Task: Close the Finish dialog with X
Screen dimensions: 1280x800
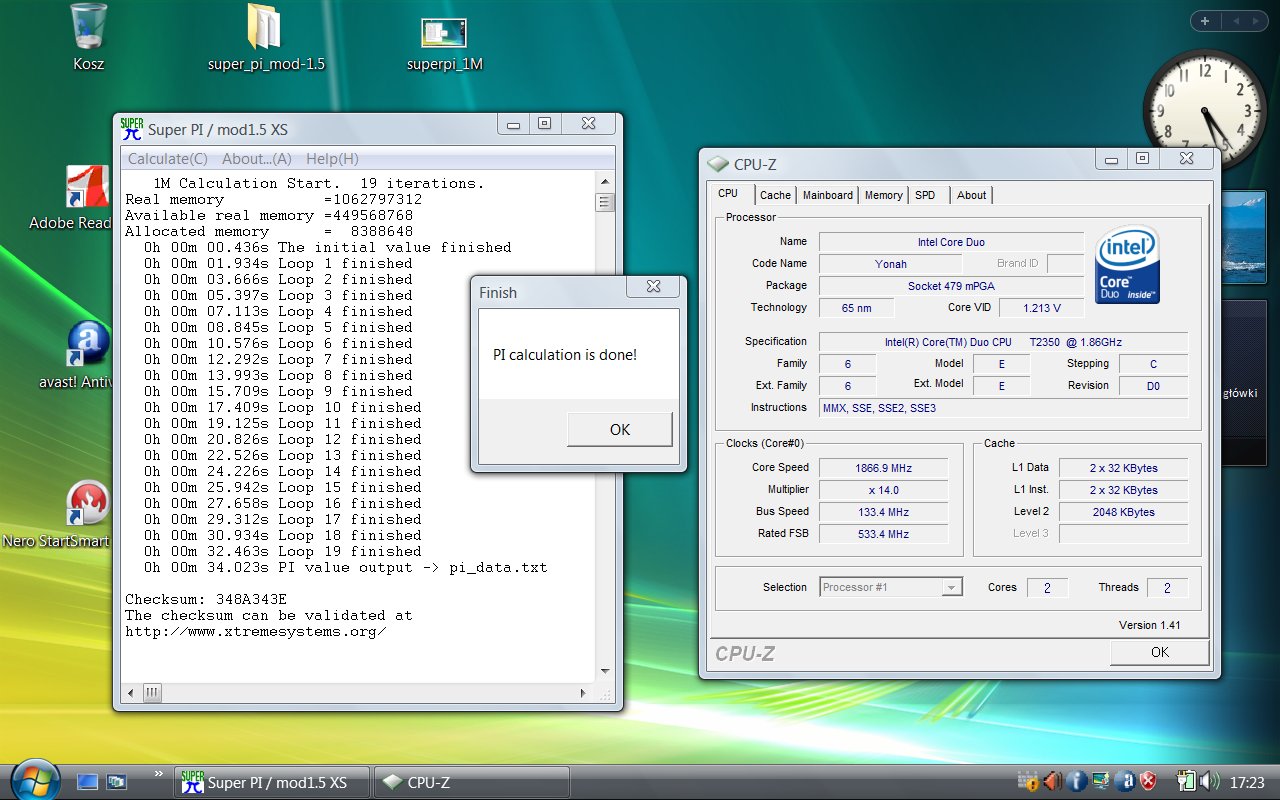Action: [653, 286]
